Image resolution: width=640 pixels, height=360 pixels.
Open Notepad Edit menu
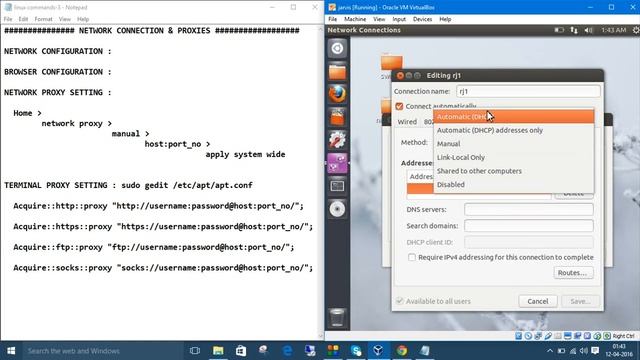(x=23, y=19)
